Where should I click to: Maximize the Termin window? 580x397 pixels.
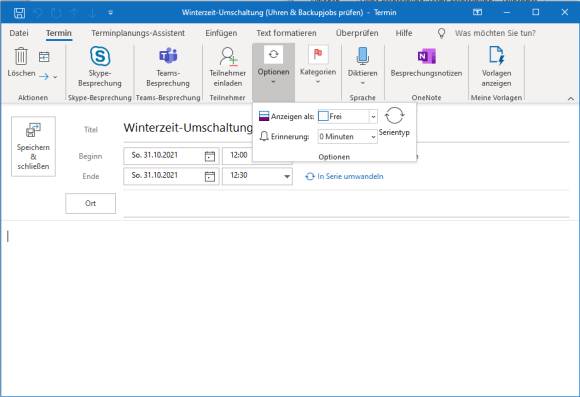(535, 12)
